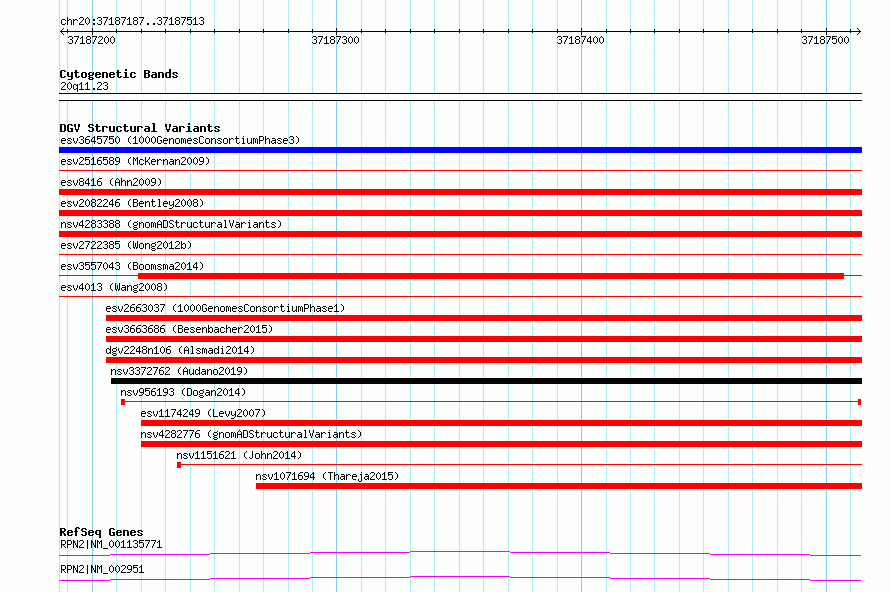Select the red bar under dgv2248n106
Viewport: 890px width, 592px height.
484,360
